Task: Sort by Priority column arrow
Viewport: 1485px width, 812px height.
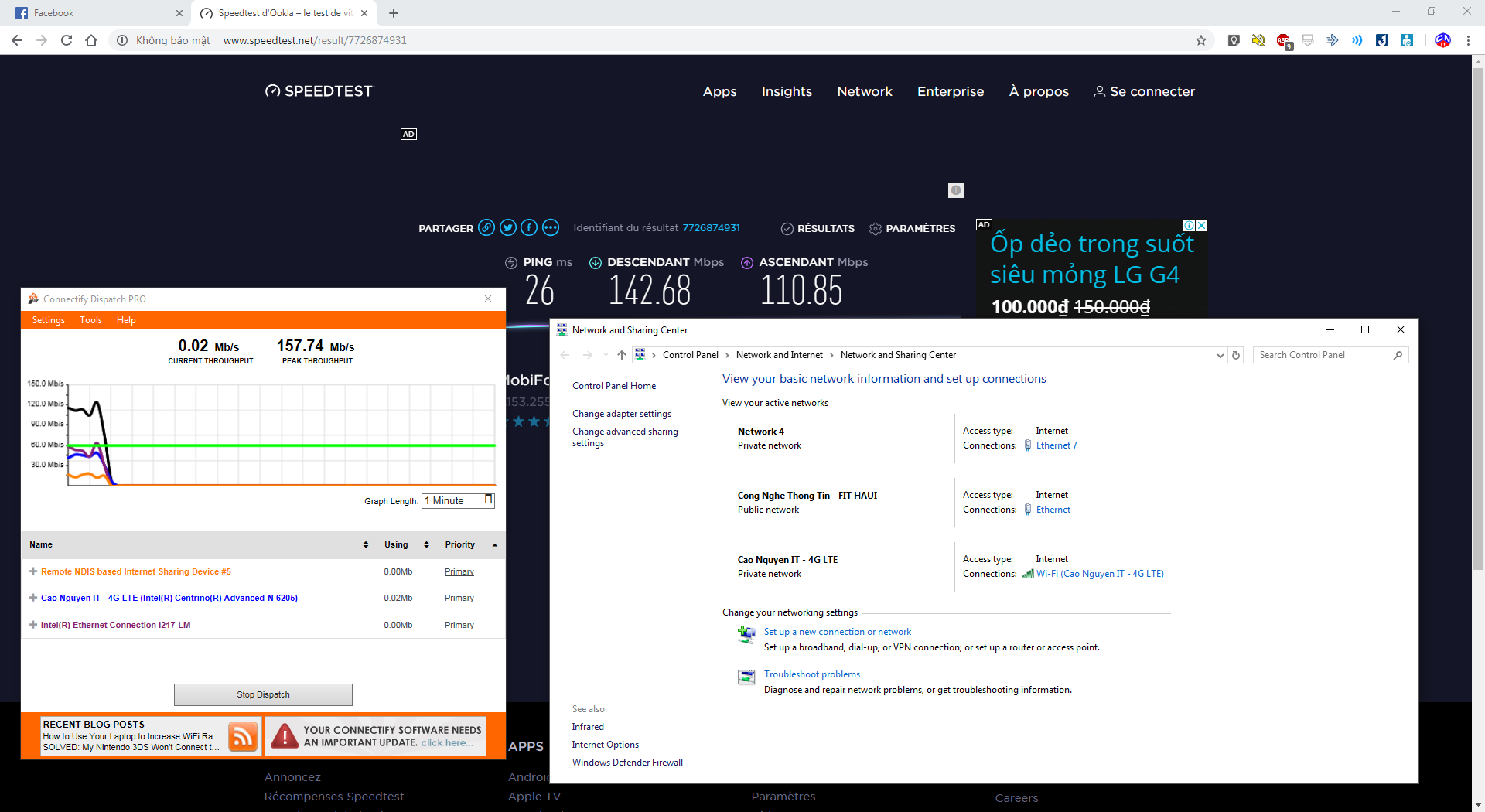Action: pyautogui.click(x=495, y=545)
